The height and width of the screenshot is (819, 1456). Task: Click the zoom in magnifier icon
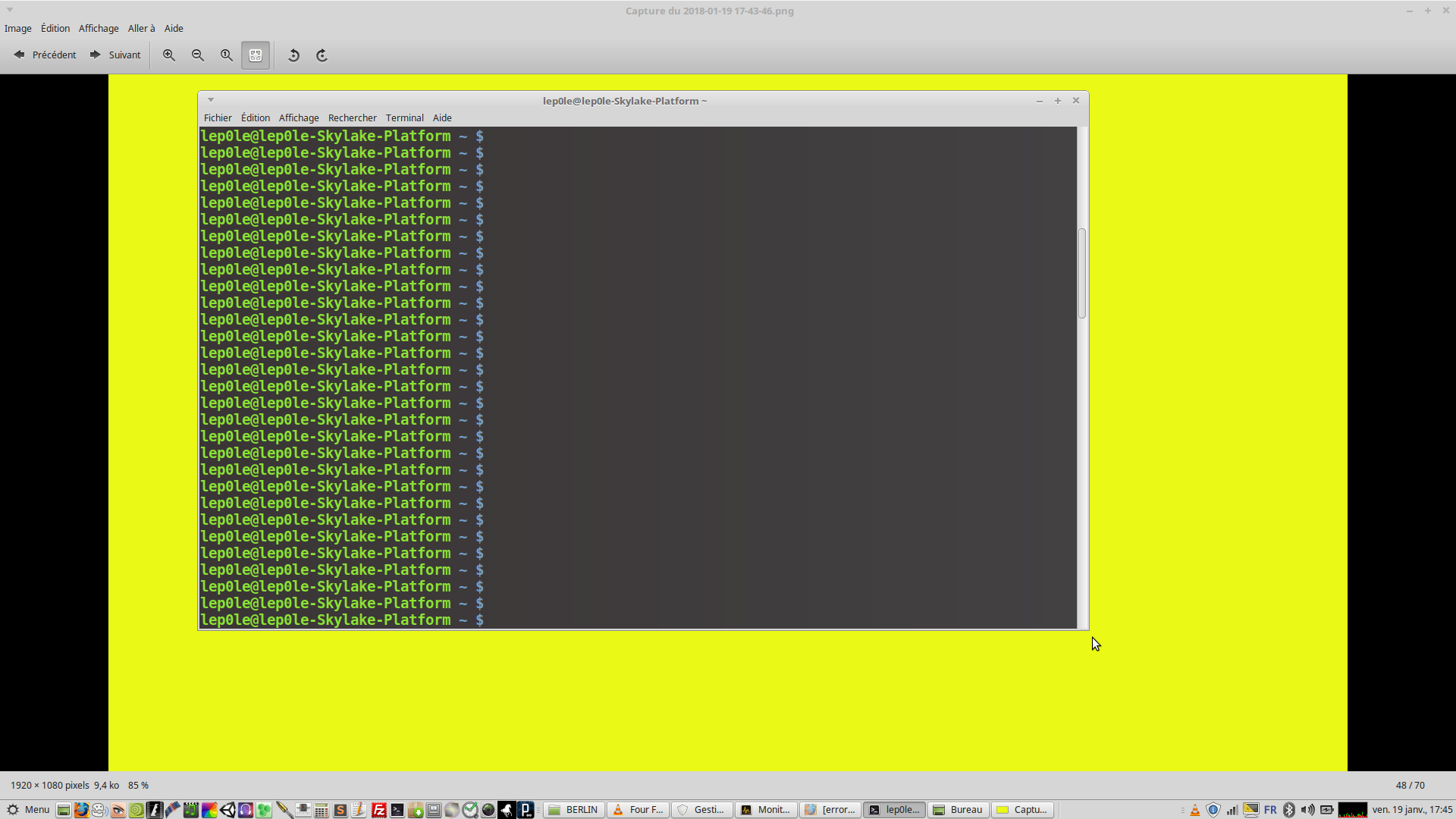click(169, 55)
